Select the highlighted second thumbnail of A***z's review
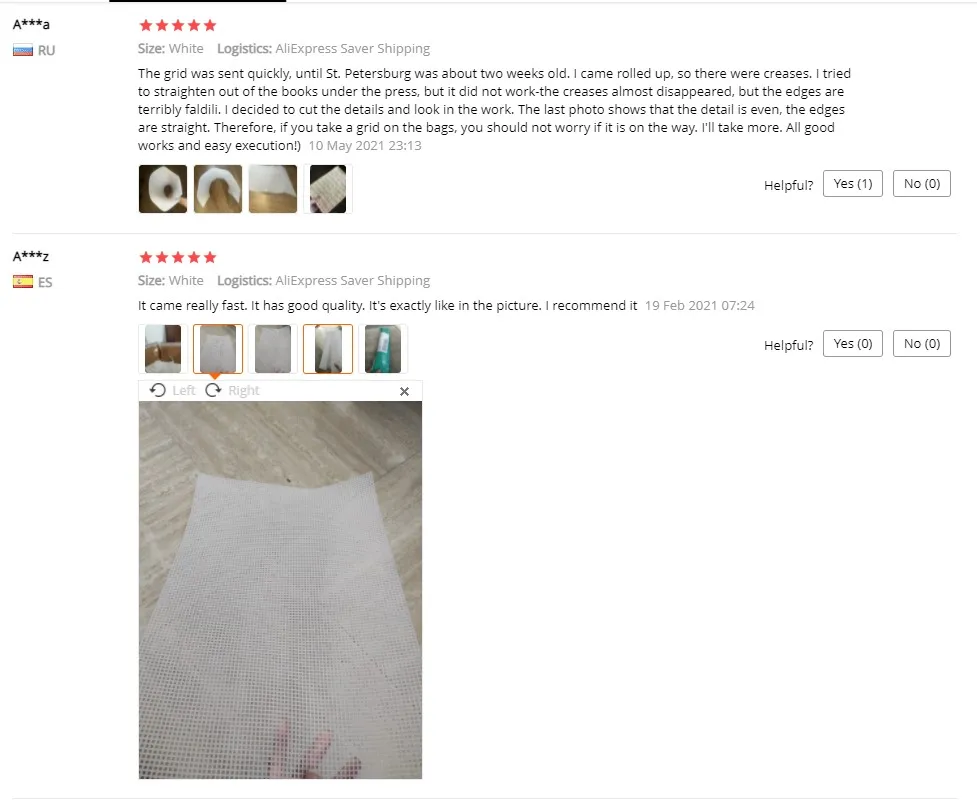The height and width of the screenshot is (802, 977). point(217,349)
